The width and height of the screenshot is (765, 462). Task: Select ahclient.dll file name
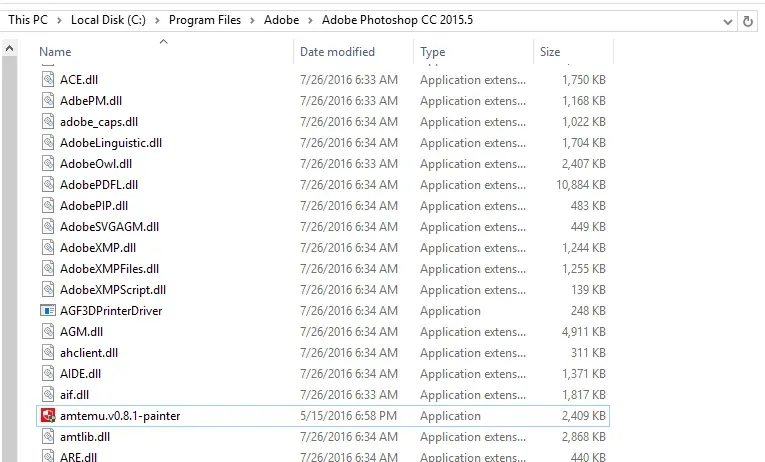pyautogui.click(x=89, y=352)
